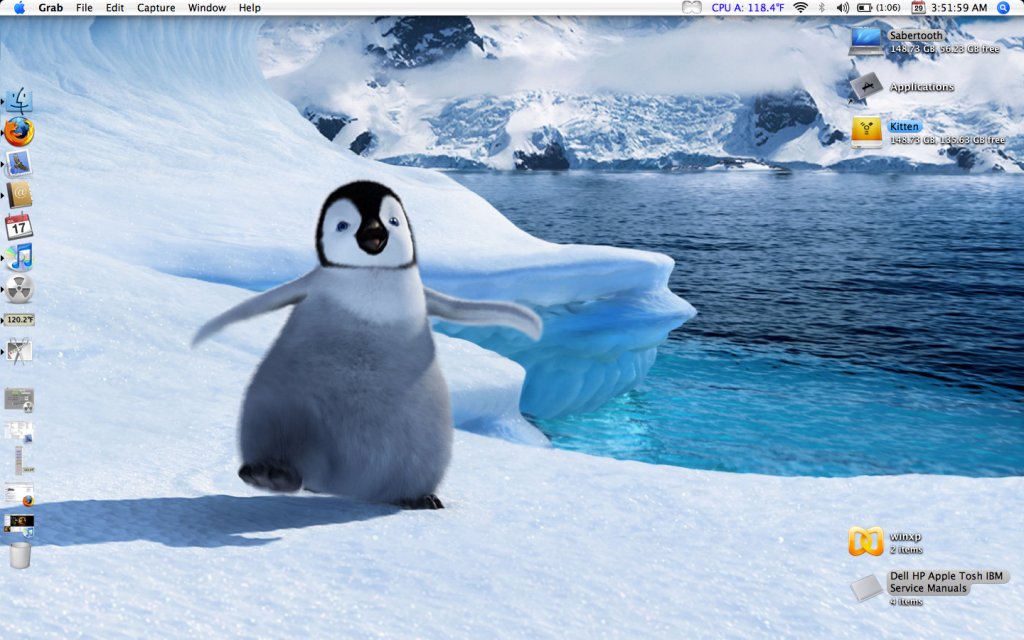Viewport: 1024px width, 640px height.
Task: Open the Help menu
Action: tap(249, 8)
